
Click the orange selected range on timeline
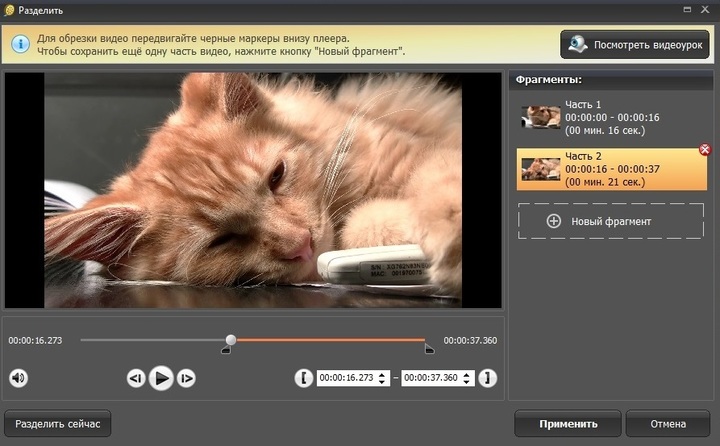[x=331, y=340]
